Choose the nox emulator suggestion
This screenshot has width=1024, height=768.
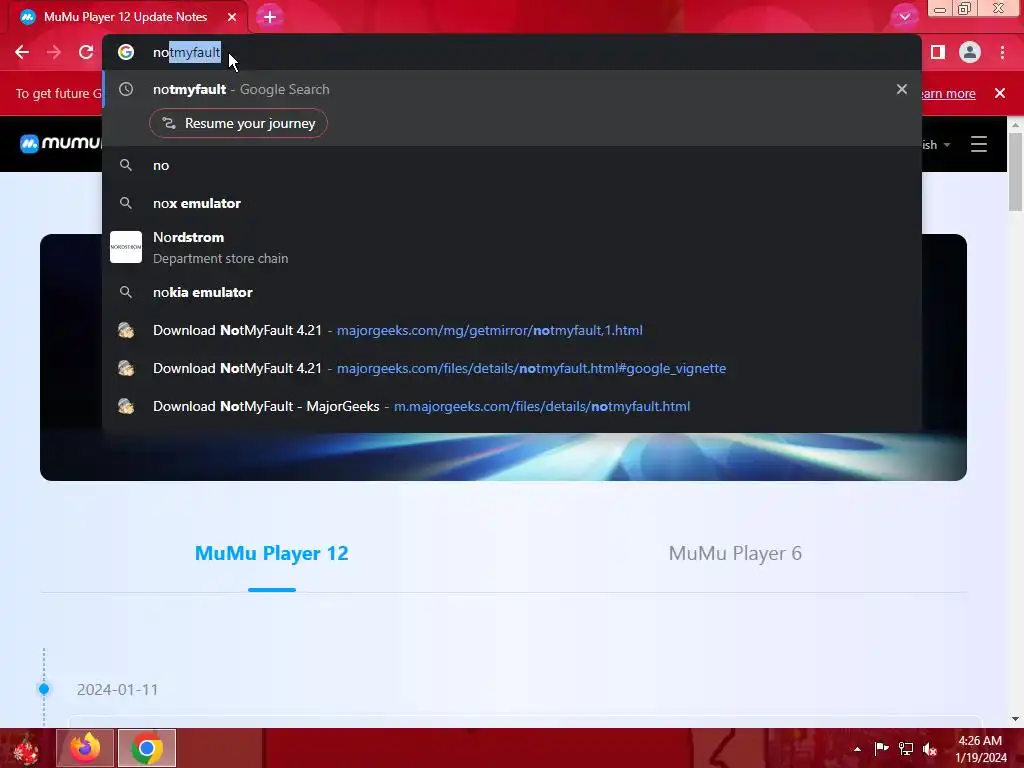(x=512, y=203)
